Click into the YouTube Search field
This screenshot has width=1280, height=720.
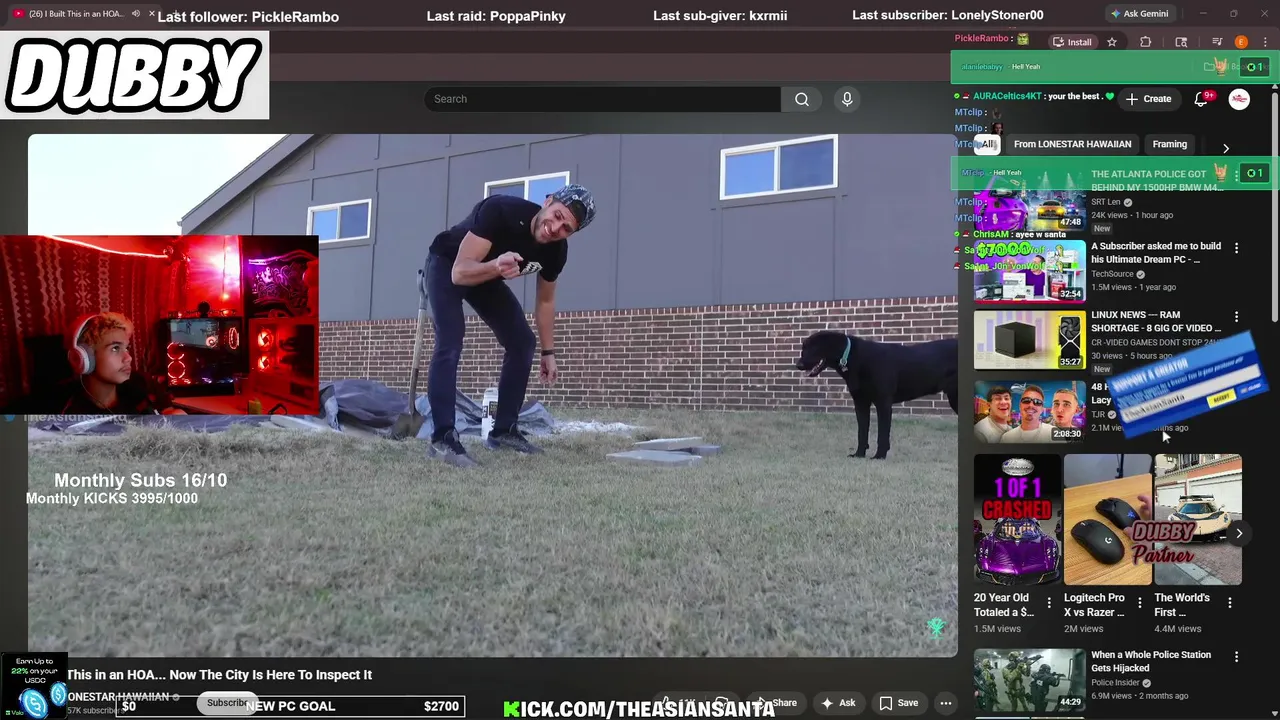[602, 99]
